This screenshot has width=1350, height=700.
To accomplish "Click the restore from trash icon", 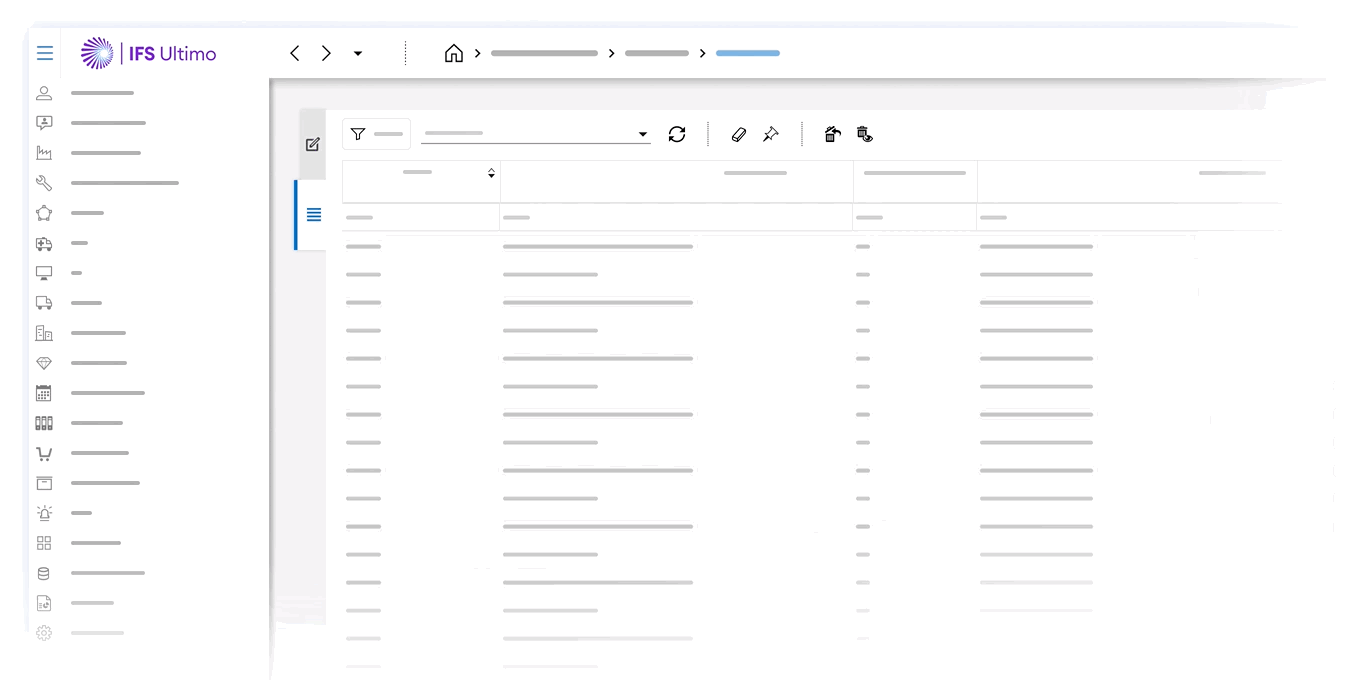I will coord(832,134).
